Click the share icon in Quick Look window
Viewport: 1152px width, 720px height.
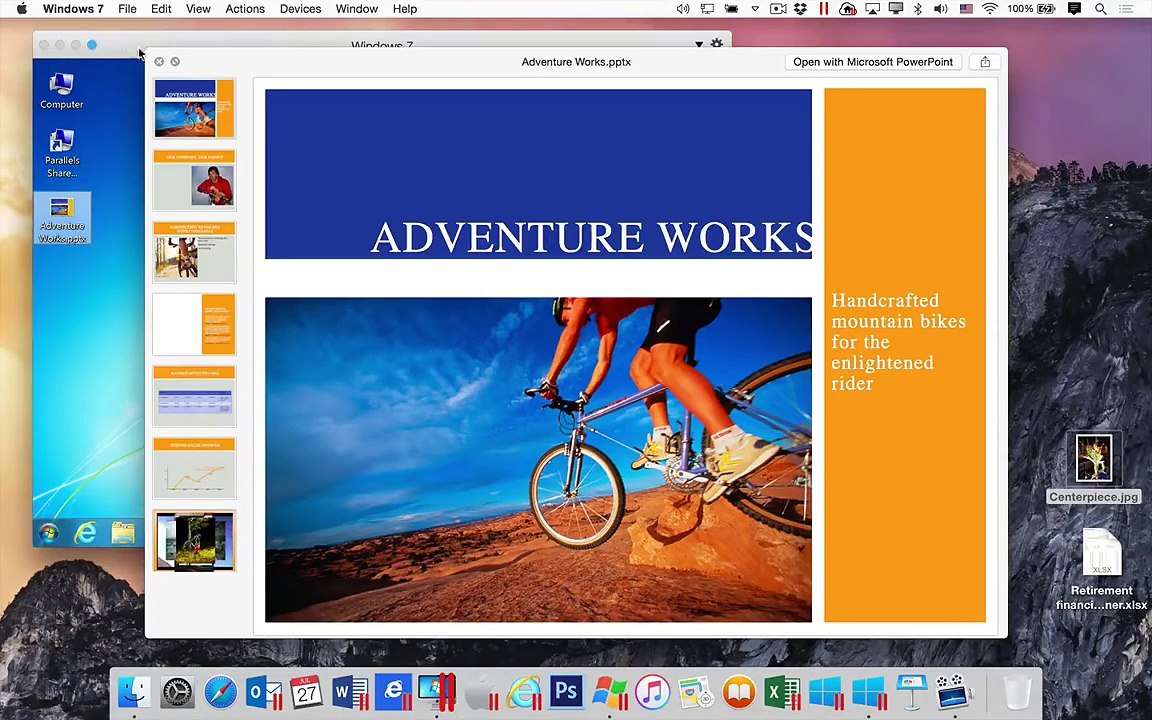pyautogui.click(x=985, y=62)
